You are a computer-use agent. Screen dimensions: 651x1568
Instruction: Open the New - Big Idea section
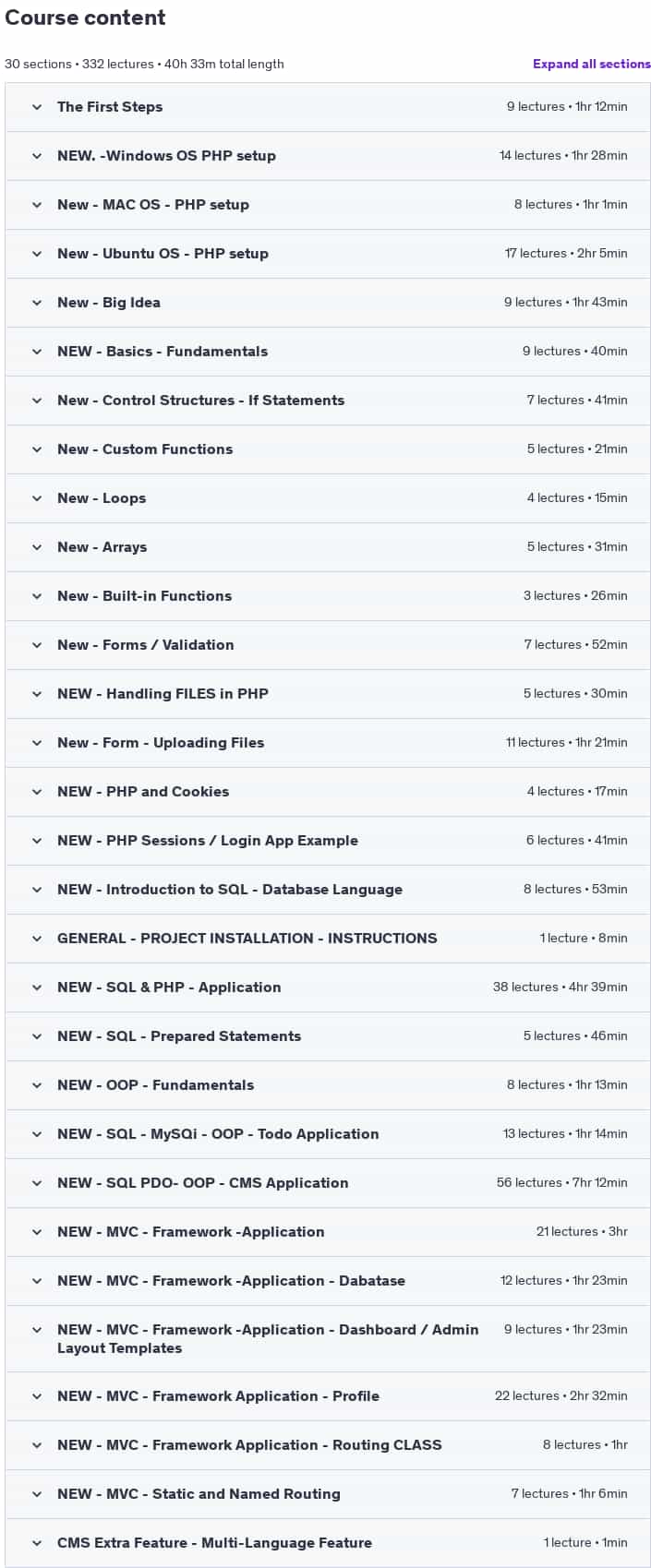[328, 303]
